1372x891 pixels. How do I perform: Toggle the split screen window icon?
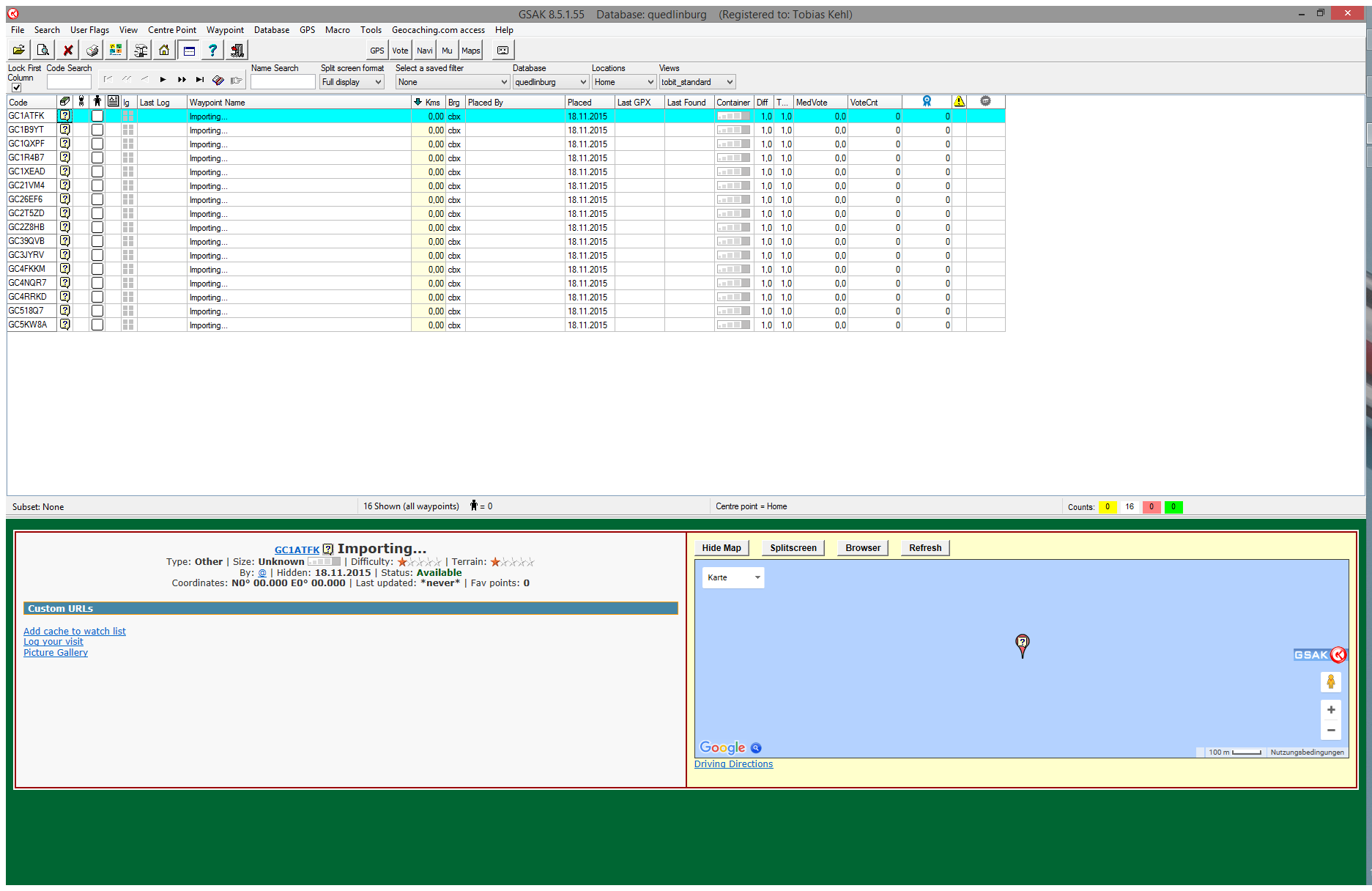coord(189,50)
